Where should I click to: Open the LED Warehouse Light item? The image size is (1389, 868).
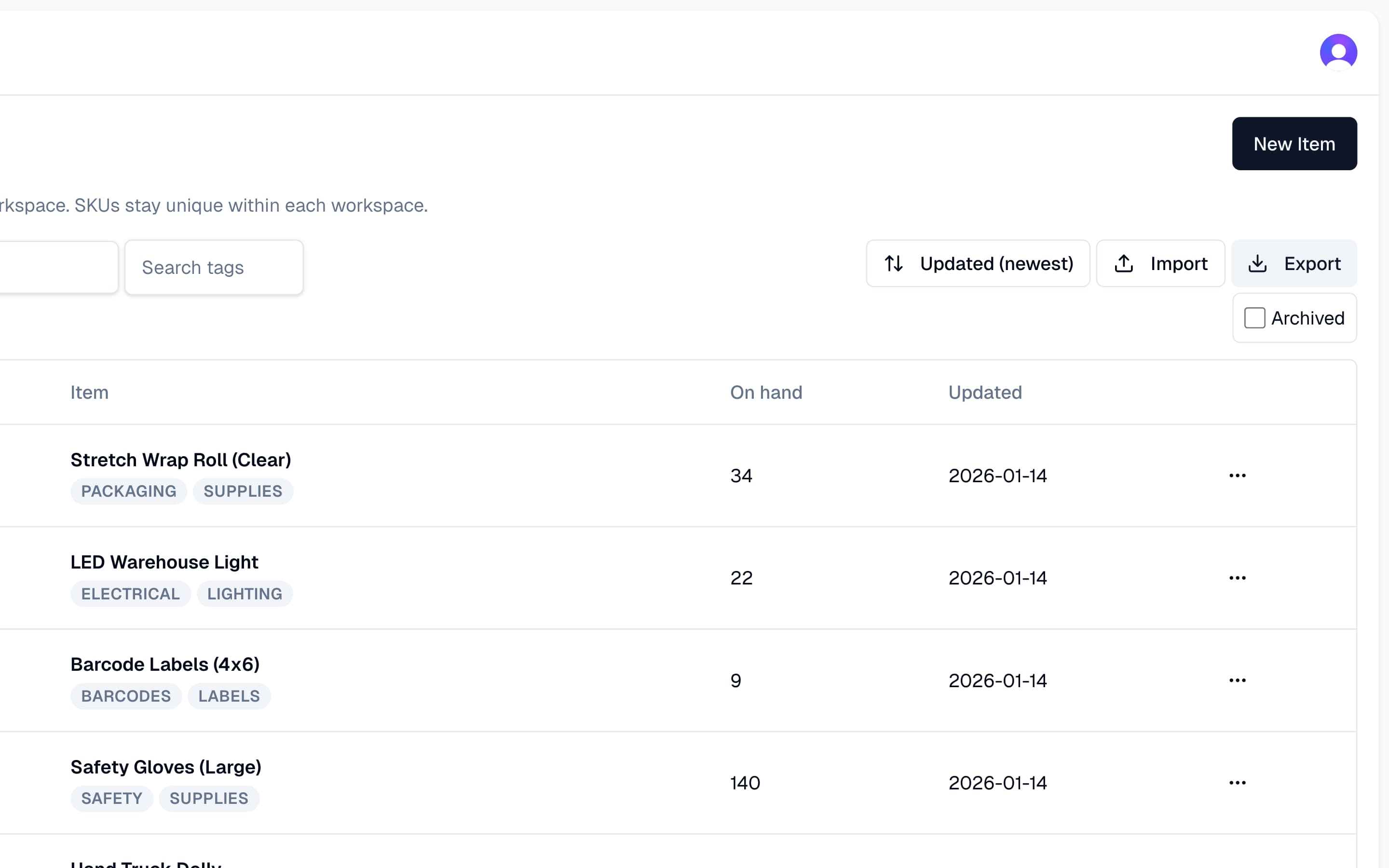pos(164,561)
